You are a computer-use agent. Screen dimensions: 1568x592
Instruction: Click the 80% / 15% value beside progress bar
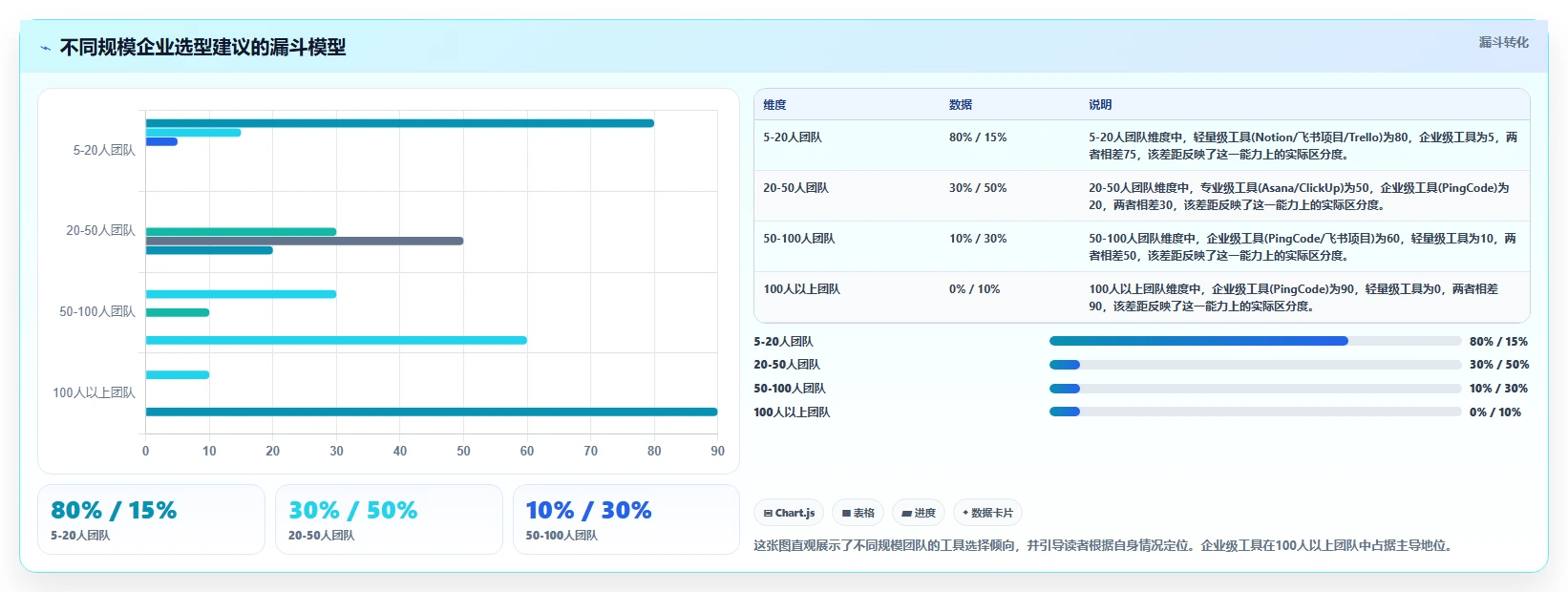pos(1498,342)
